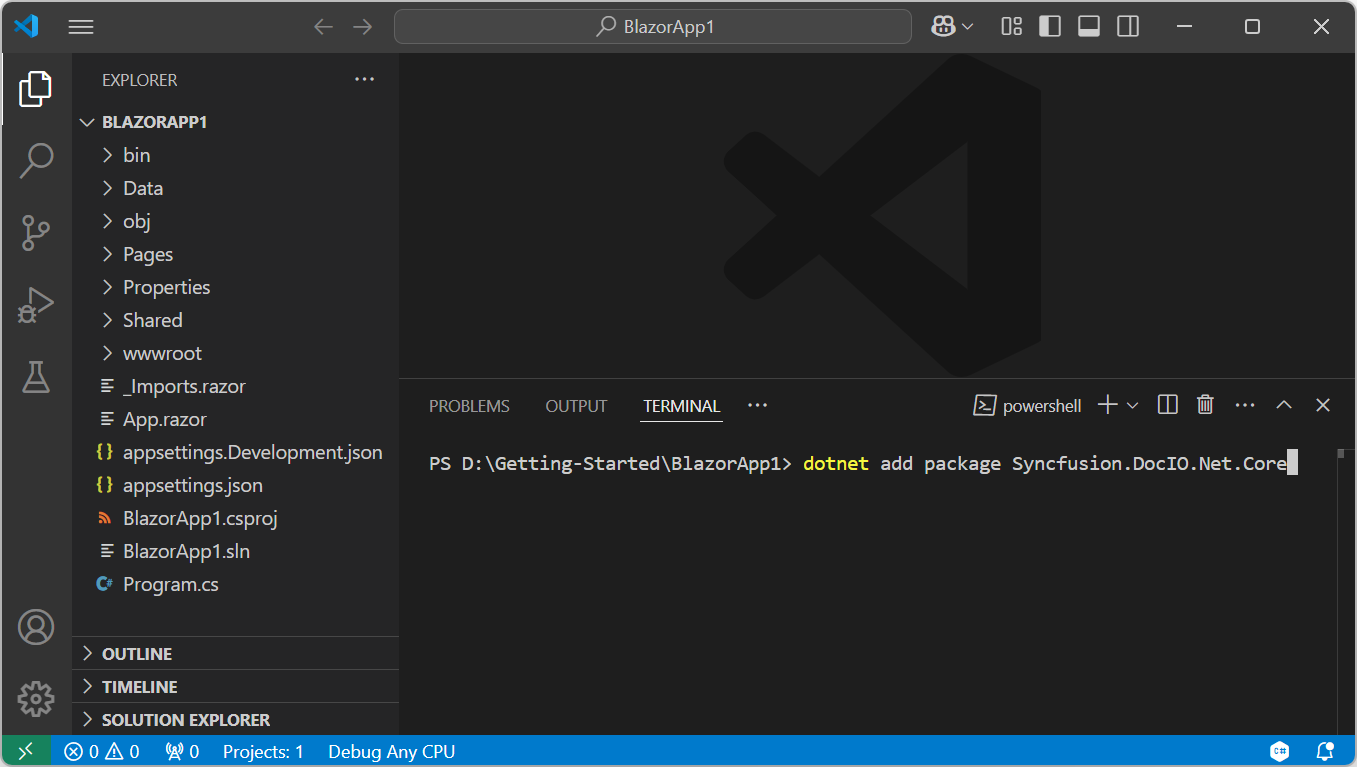Open notifications bell in status bar

1325,751
